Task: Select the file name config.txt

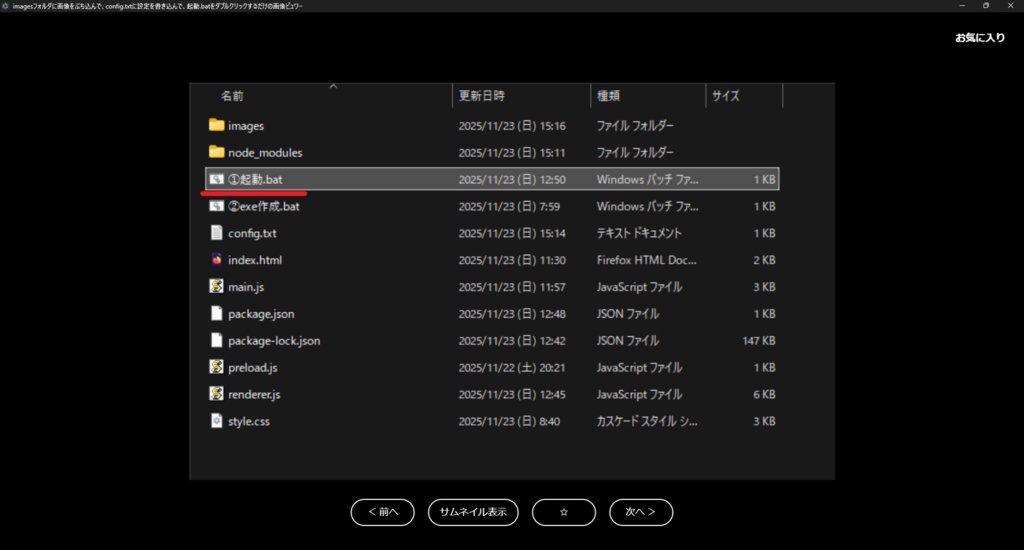Action: [252, 233]
